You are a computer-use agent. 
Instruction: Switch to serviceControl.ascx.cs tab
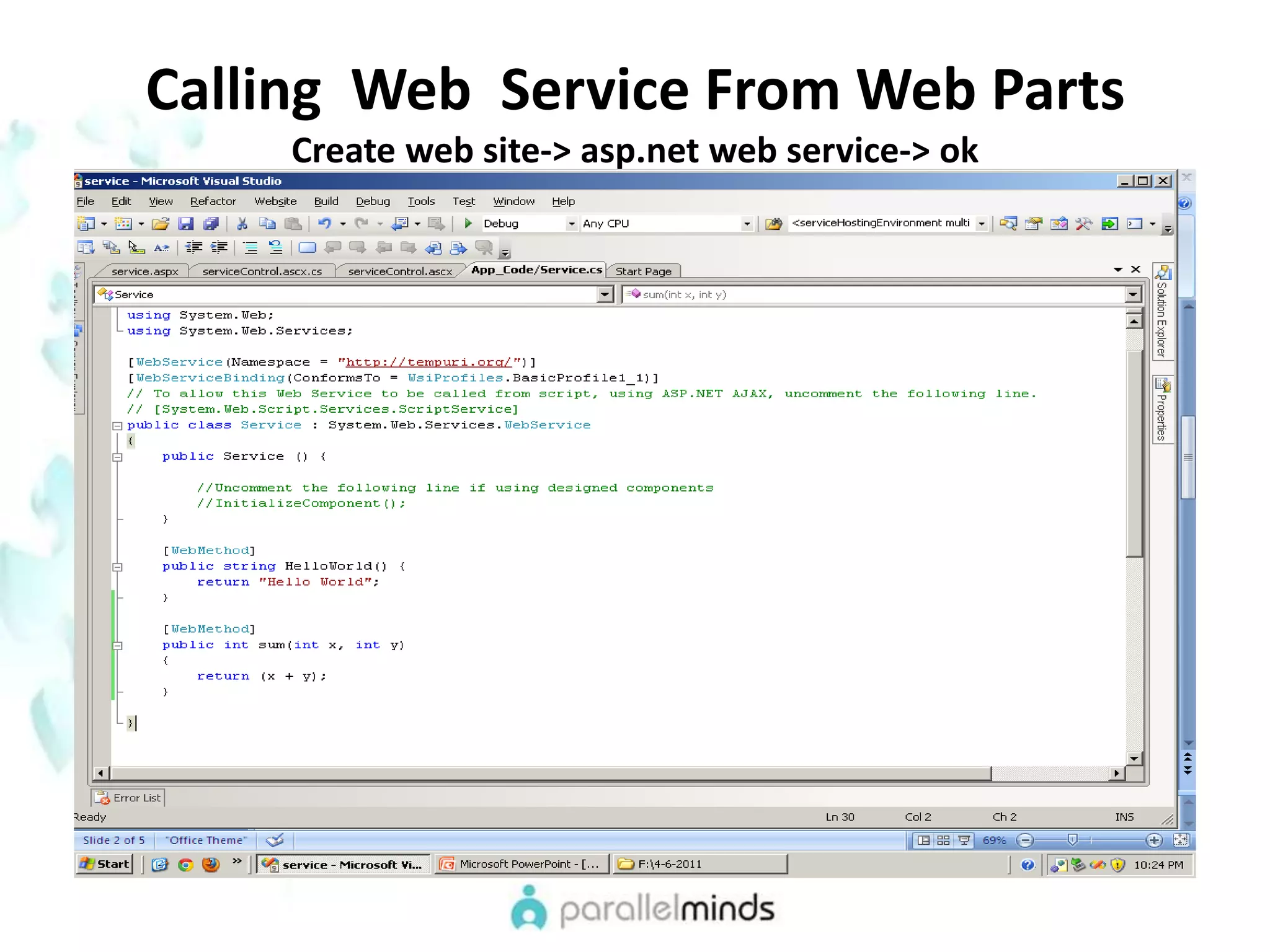(x=262, y=271)
